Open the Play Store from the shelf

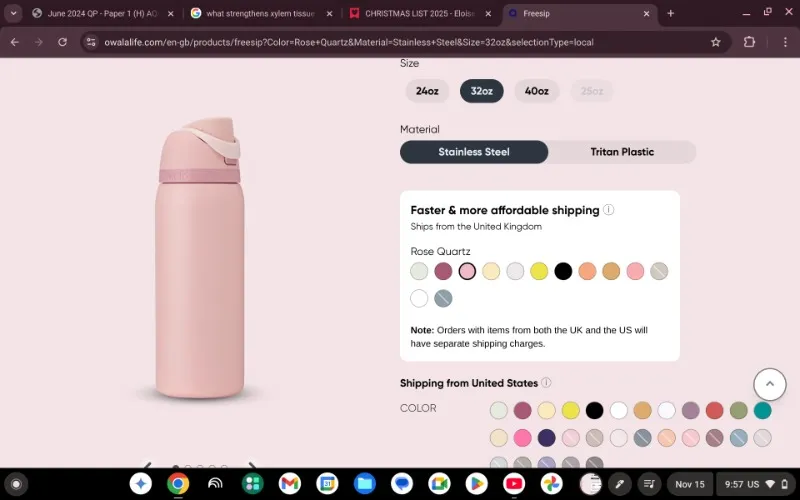tap(477, 484)
